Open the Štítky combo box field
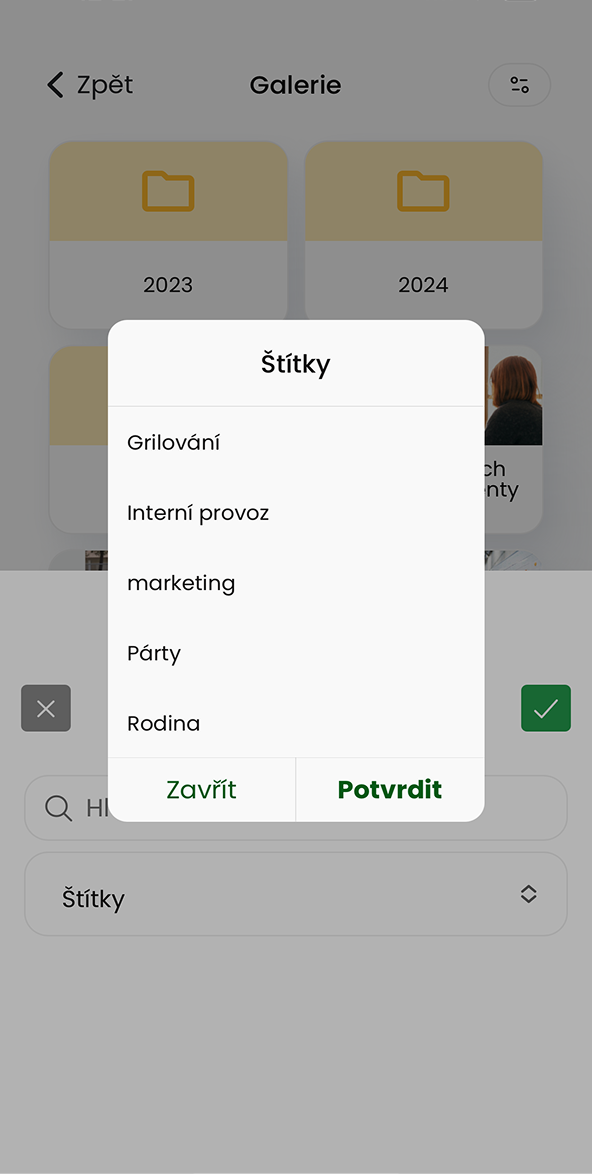 click(x=296, y=894)
